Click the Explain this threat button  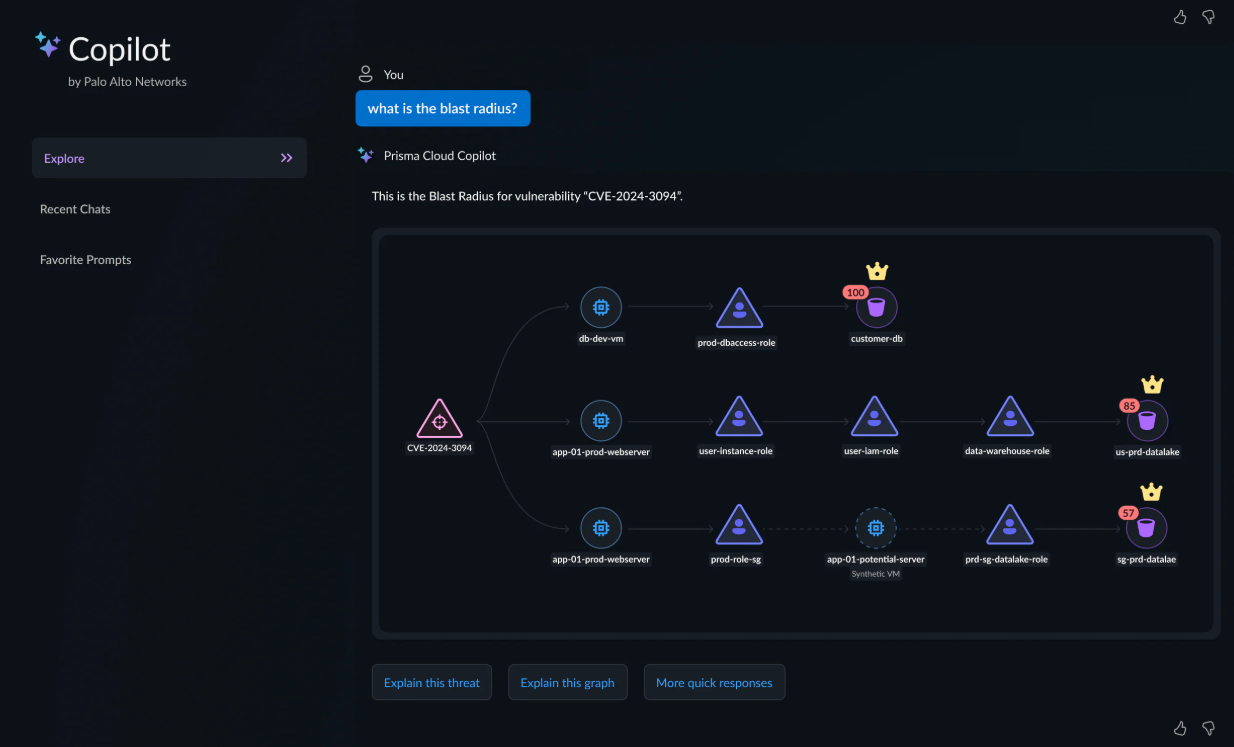pos(432,683)
